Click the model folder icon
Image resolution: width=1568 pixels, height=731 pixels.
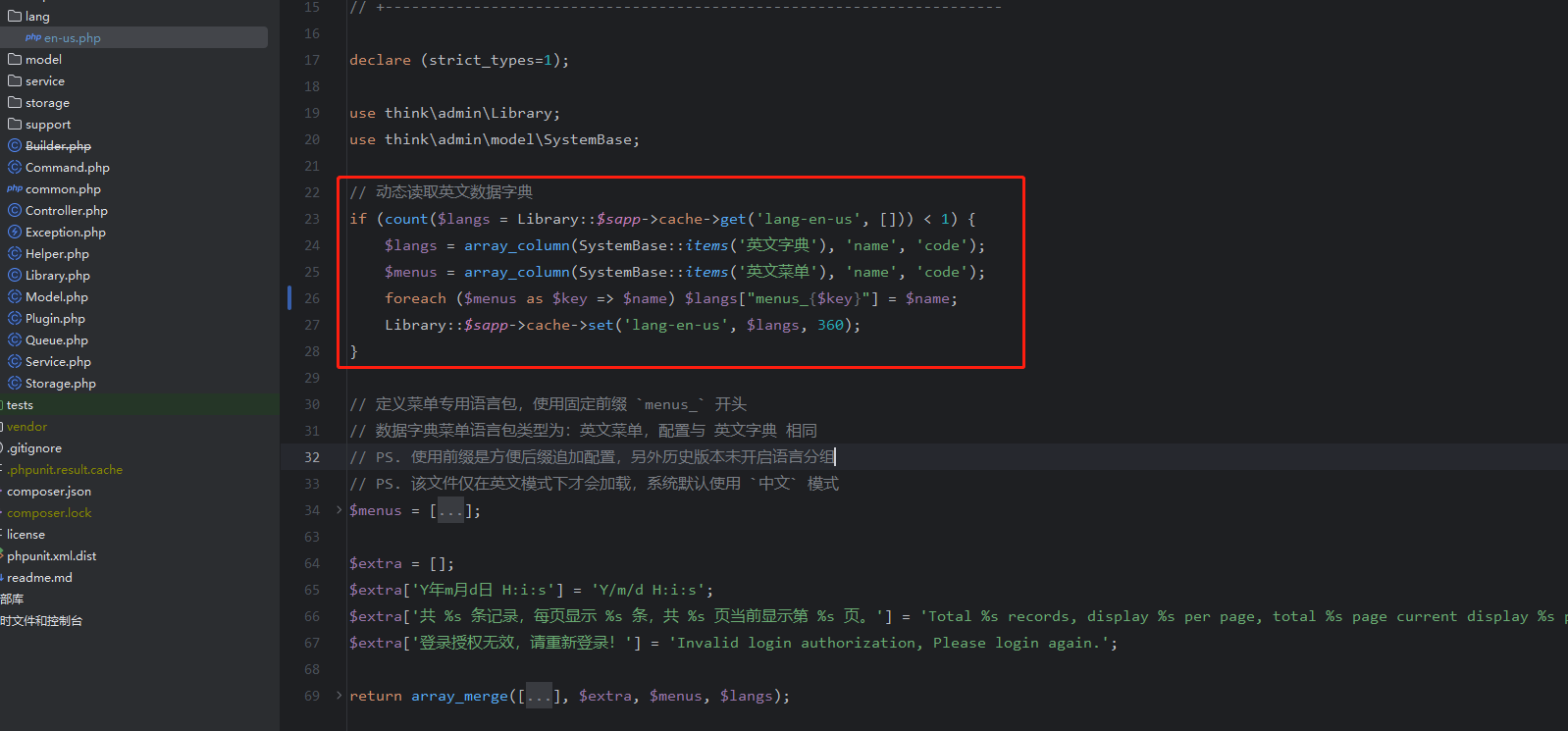pos(15,59)
